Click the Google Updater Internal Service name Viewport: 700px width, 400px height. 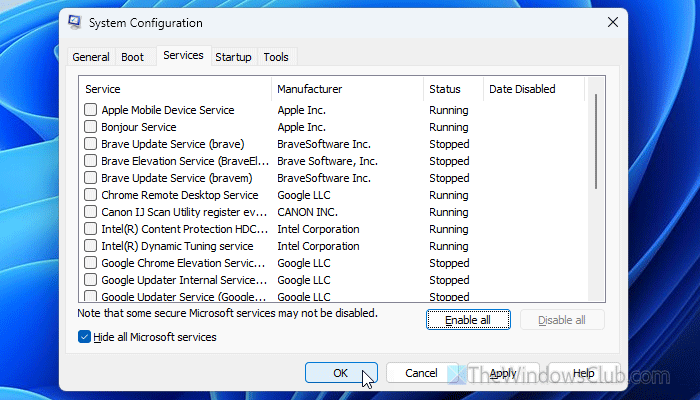[x=184, y=279]
